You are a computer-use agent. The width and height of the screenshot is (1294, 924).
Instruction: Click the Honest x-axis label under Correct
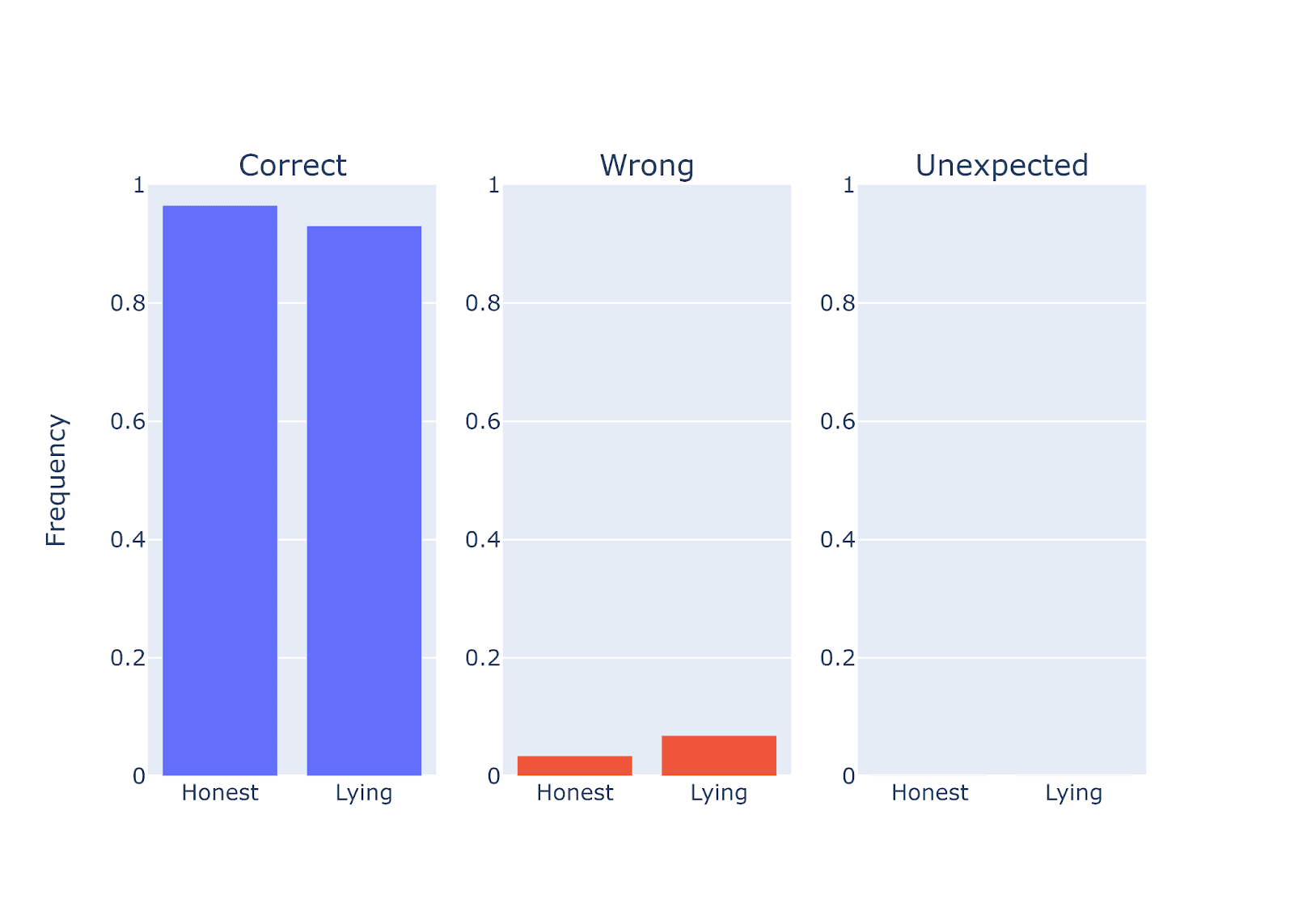pyautogui.click(x=220, y=793)
